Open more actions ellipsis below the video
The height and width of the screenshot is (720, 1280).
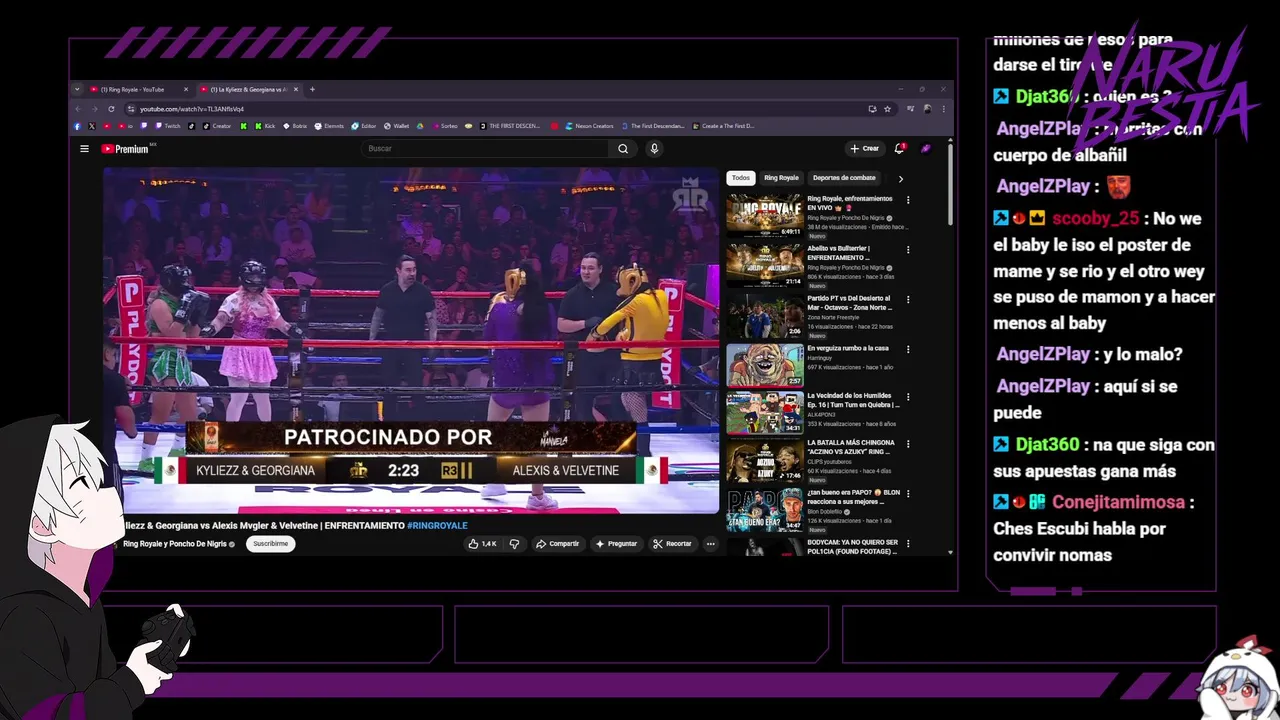pyautogui.click(x=710, y=544)
